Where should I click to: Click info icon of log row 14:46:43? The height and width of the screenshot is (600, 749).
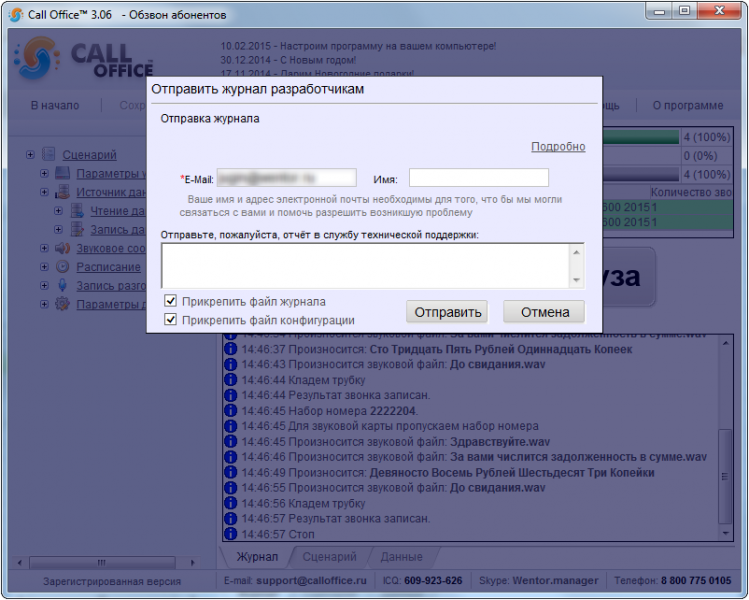[231, 364]
